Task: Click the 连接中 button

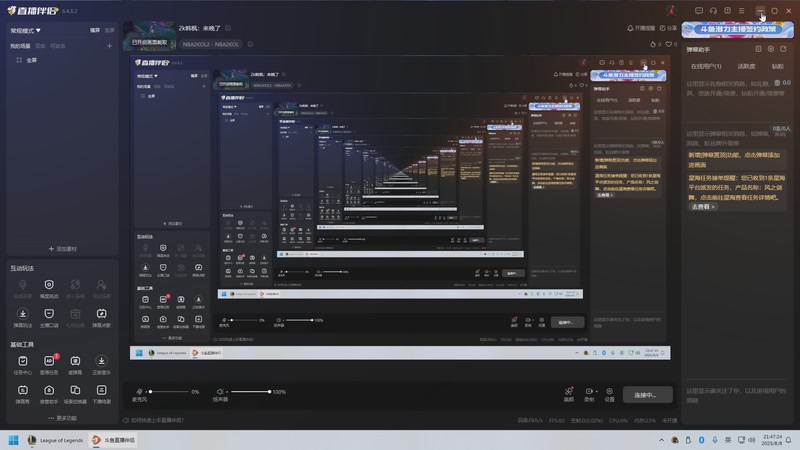Action: (647, 395)
